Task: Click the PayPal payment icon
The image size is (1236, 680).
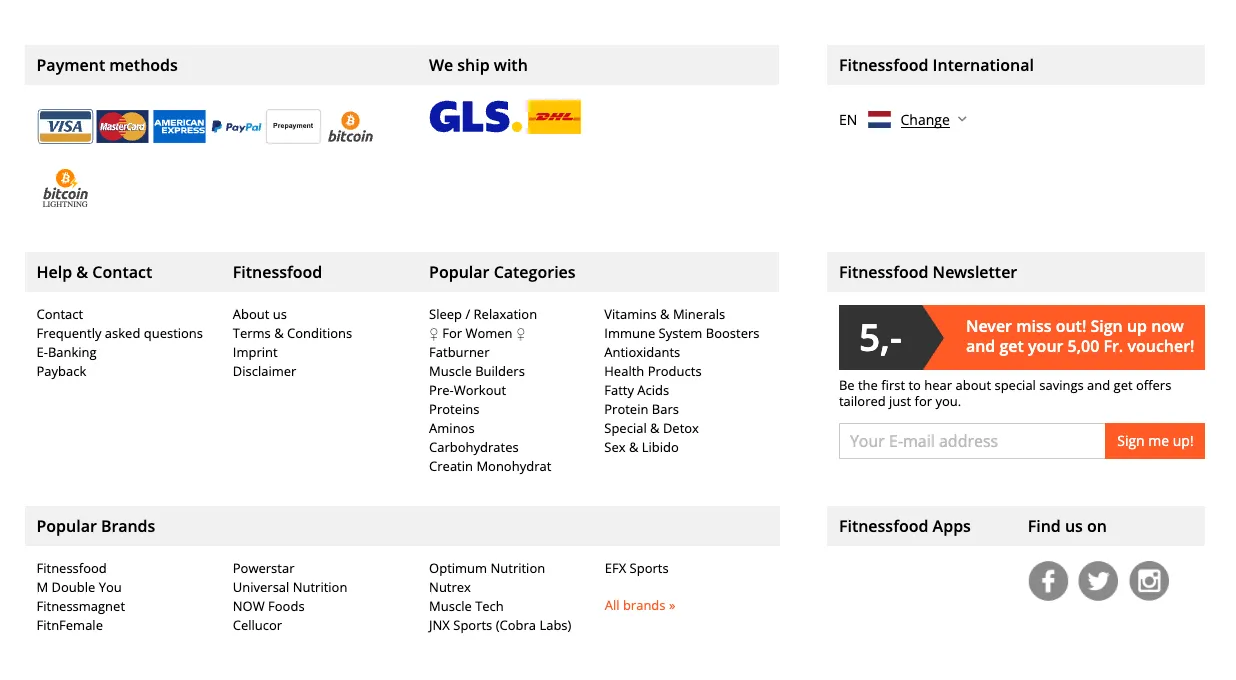Action: point(236,127)
